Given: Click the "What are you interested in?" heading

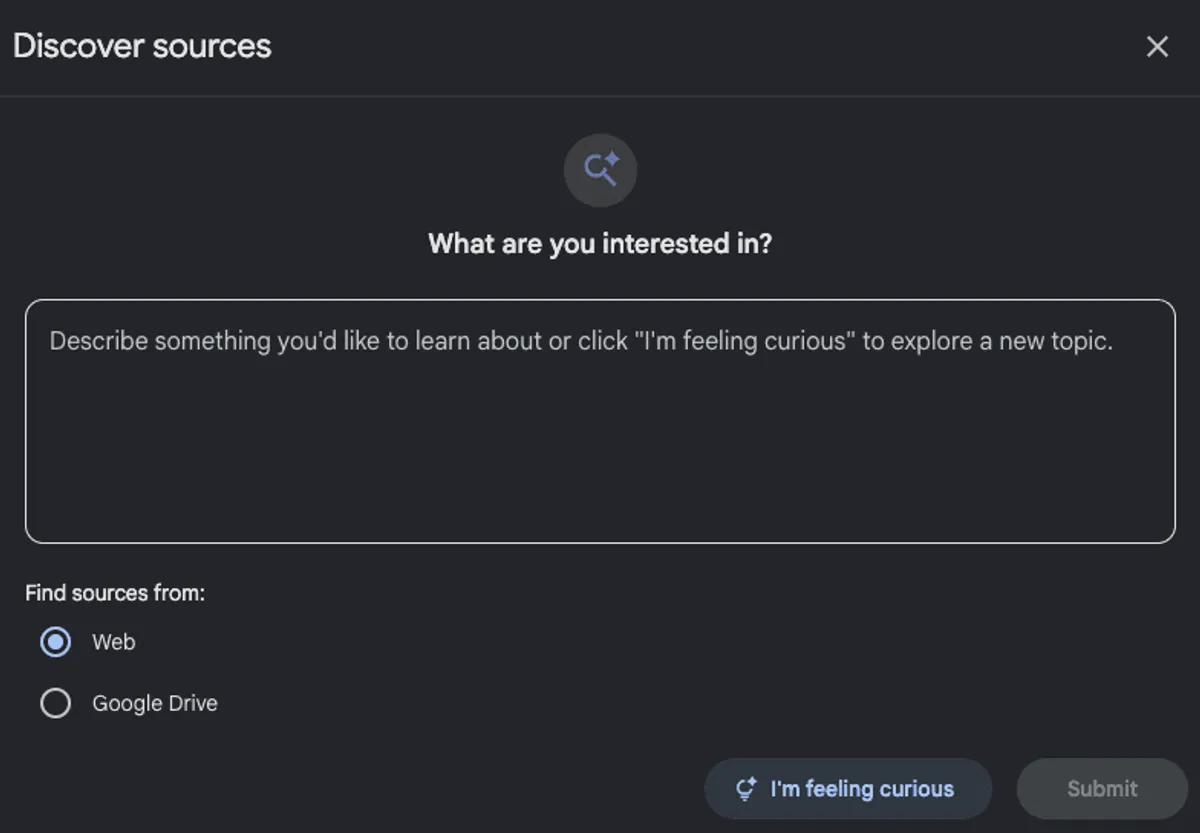Looking at the screenshot, I should [x=600, y=243].
